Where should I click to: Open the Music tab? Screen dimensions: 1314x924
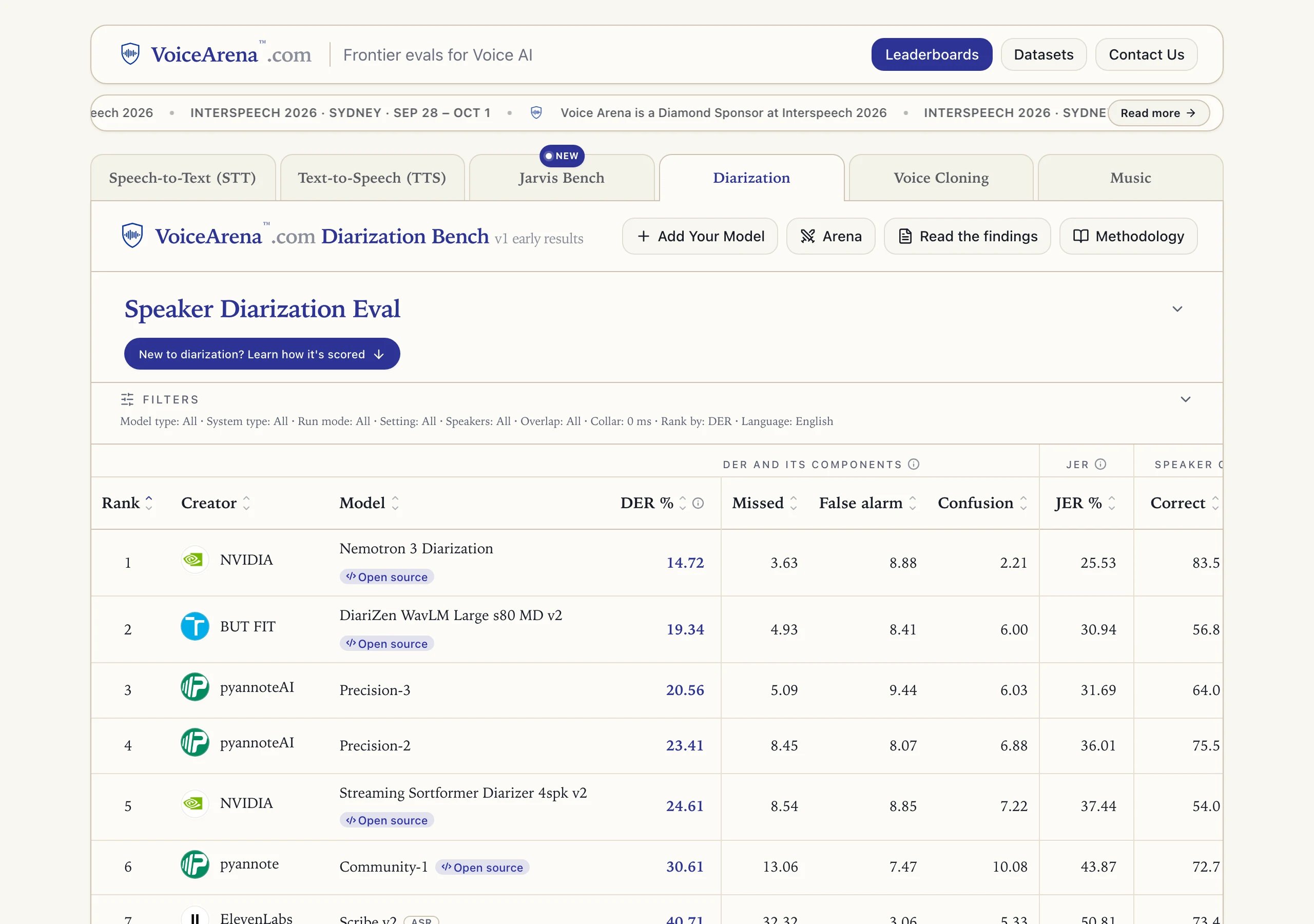(1130, 178)
